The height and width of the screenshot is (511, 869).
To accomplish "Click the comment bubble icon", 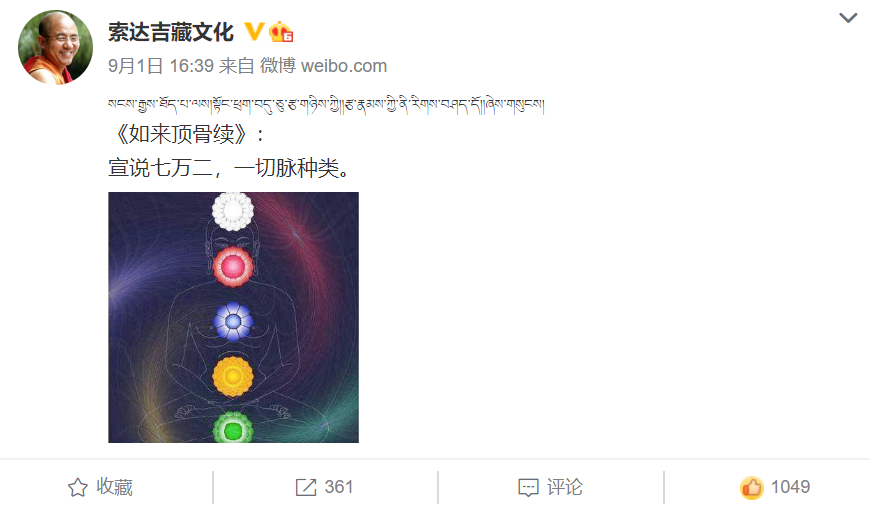I will coord(528,488).
